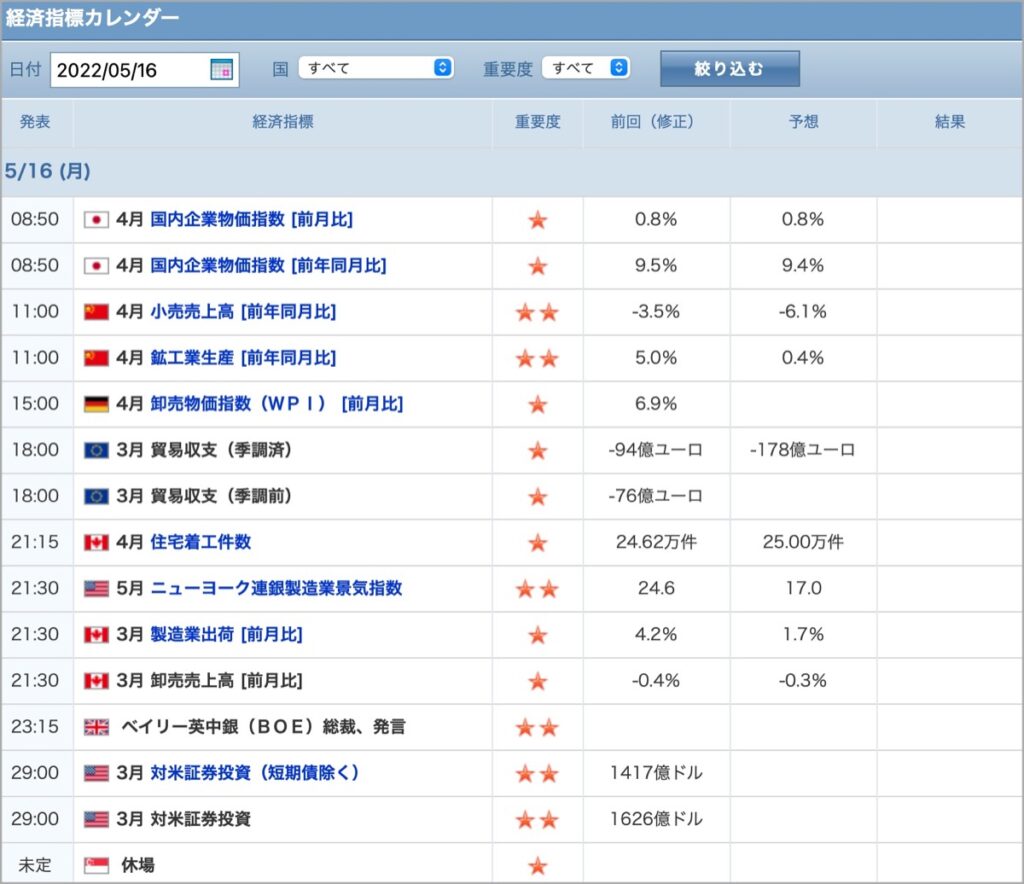The image size is (1024, 884).
Task: Click the date field showing 2022/05/16
Action: coord(144,70)
